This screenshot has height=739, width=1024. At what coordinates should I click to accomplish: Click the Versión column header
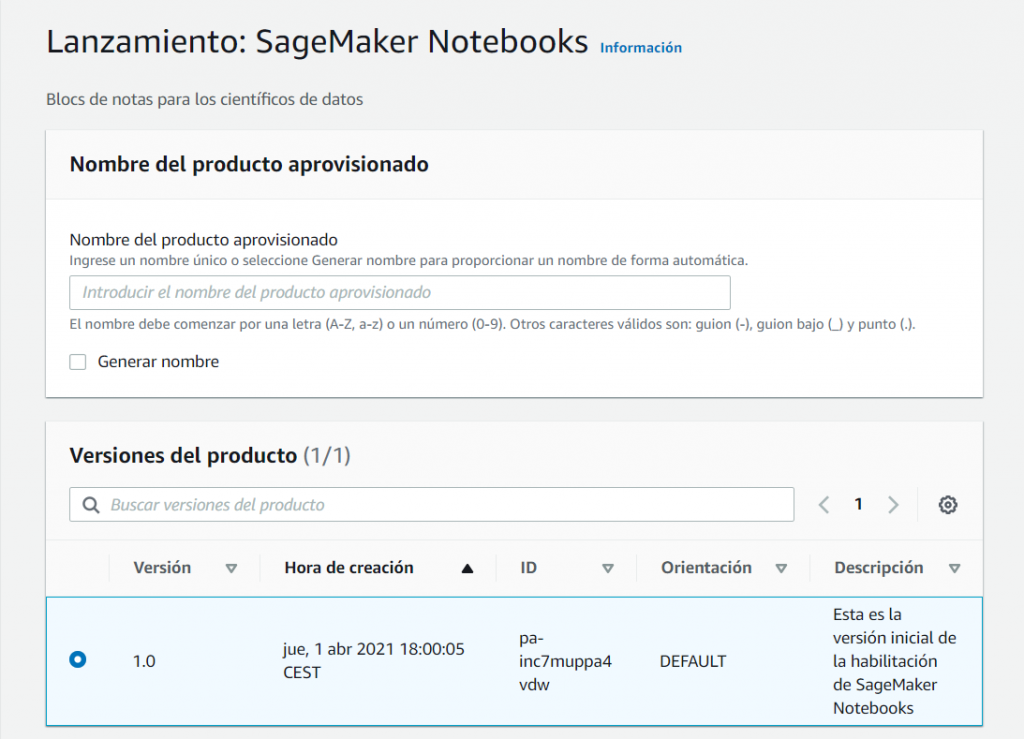(x=162, y=567)
